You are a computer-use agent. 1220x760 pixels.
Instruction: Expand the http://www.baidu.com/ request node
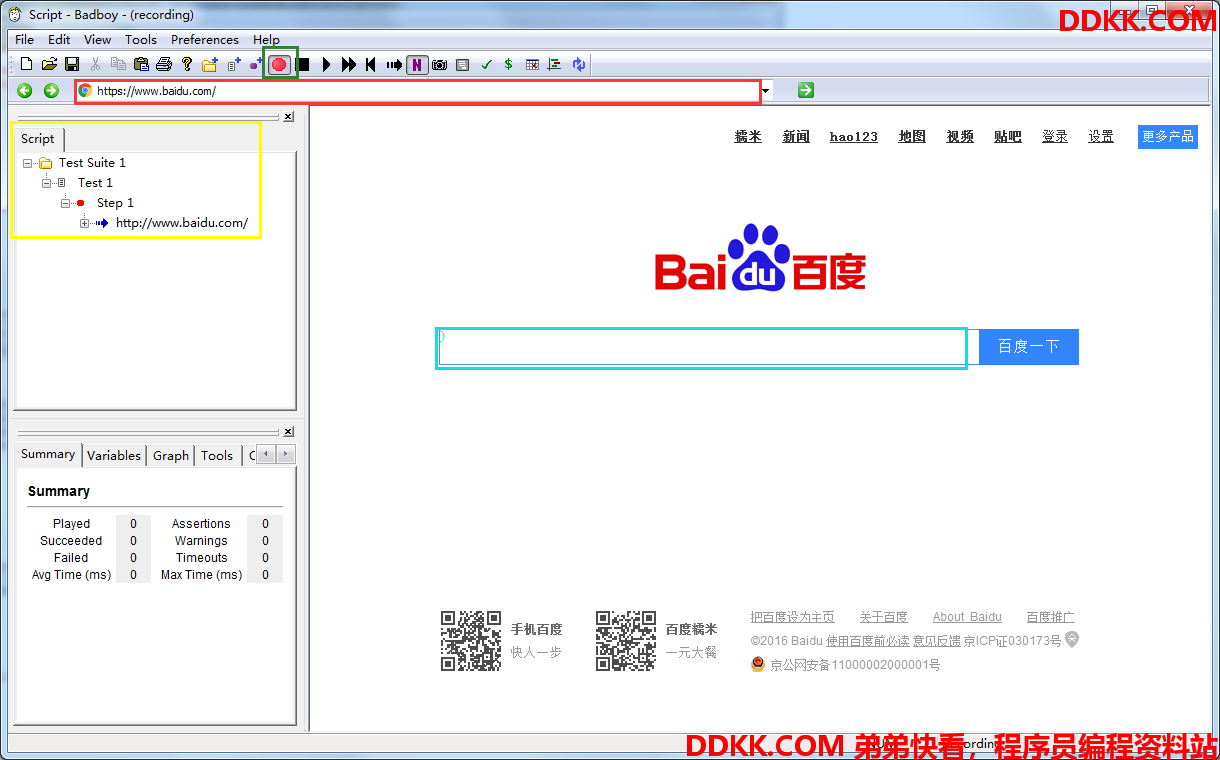pyautogui.click(x=84, y=223)
